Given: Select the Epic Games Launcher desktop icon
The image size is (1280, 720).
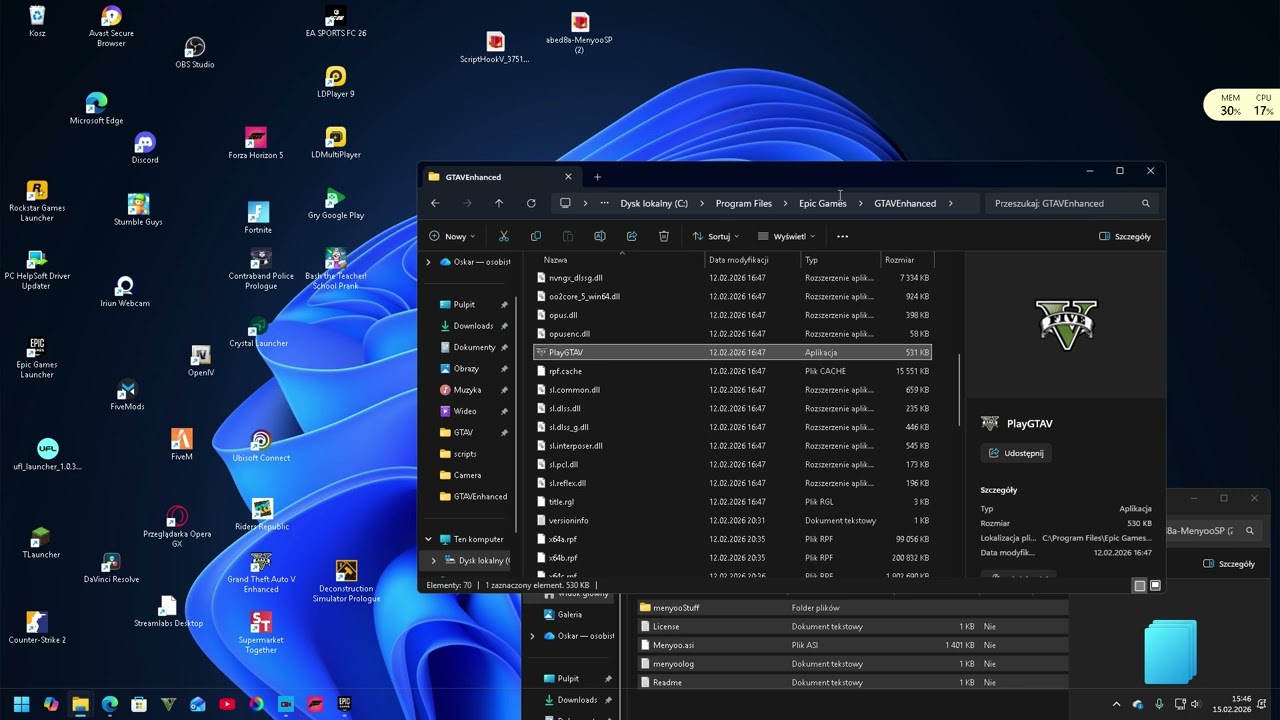Looking at the screenshot, I should point(37,358).
